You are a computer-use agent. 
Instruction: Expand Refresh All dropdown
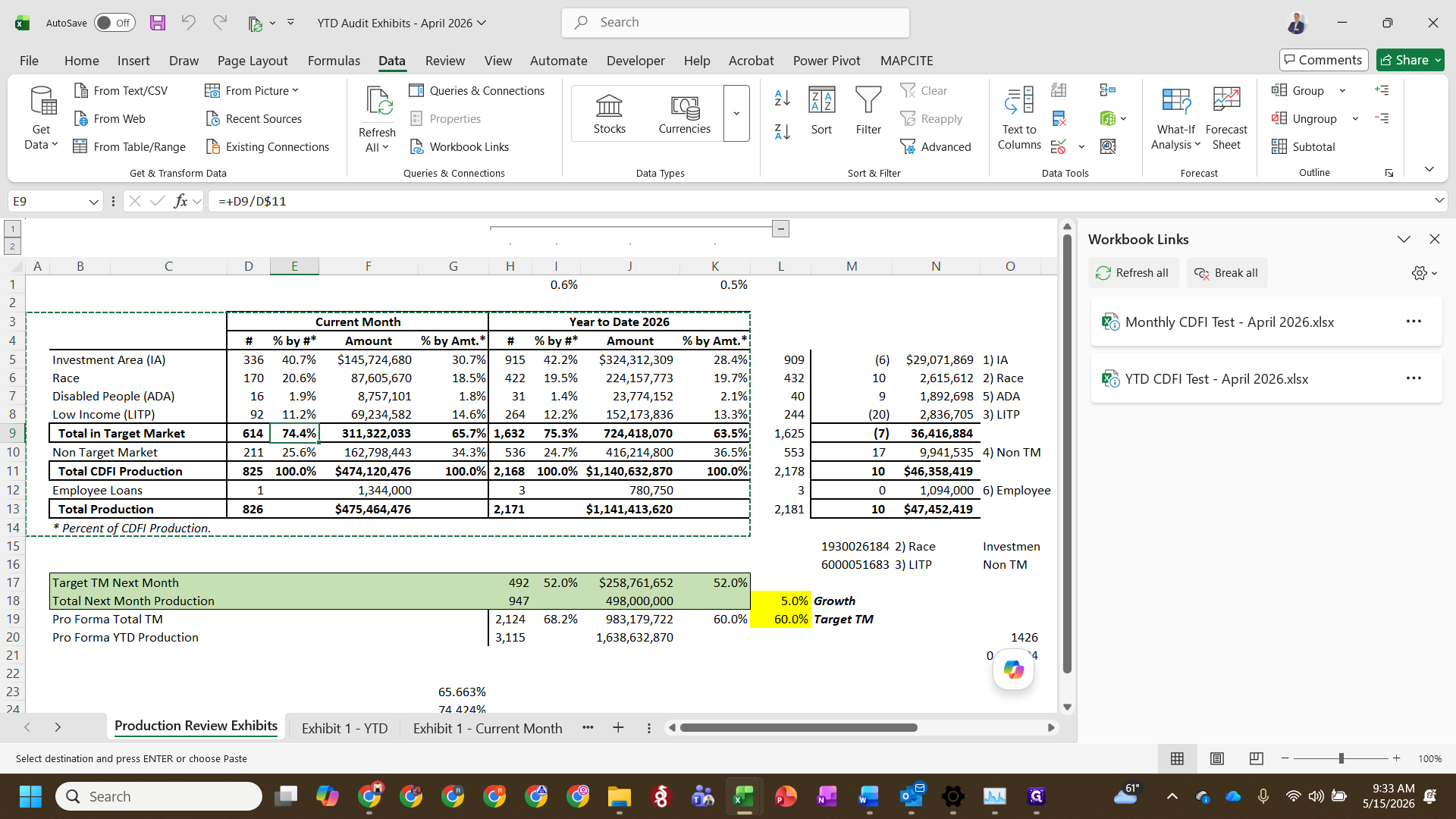point(386,147)
